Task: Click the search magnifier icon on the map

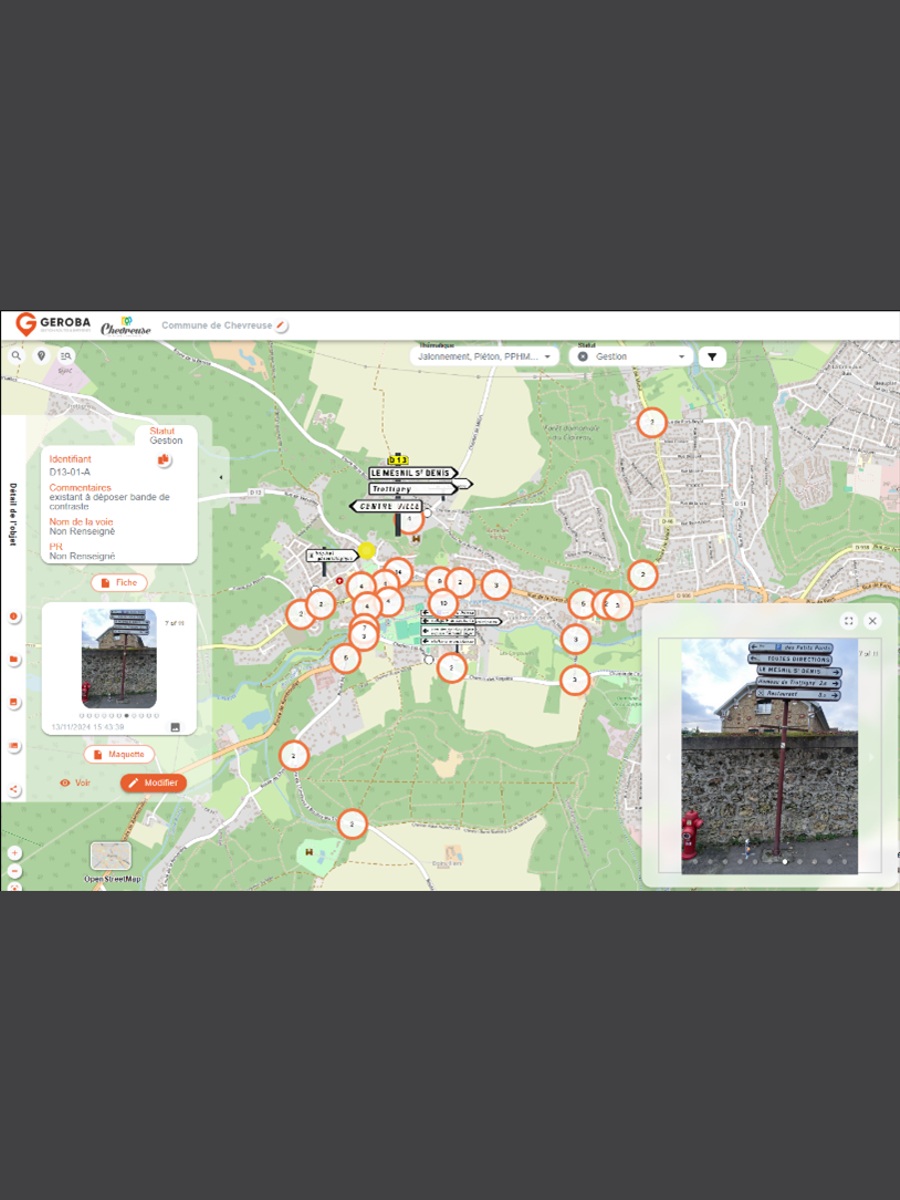Action: [x=16, y=356]
